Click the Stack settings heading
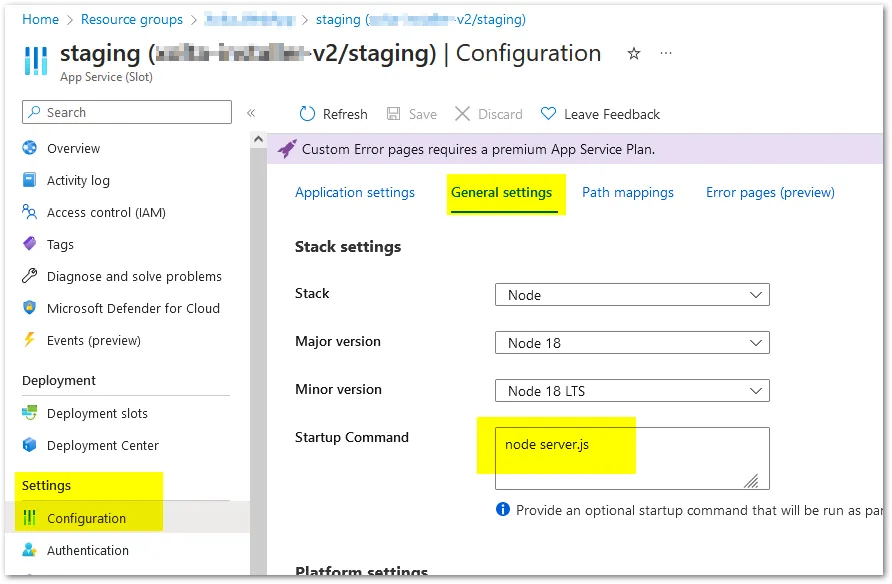892x584 pixels. tap(348, 246)
